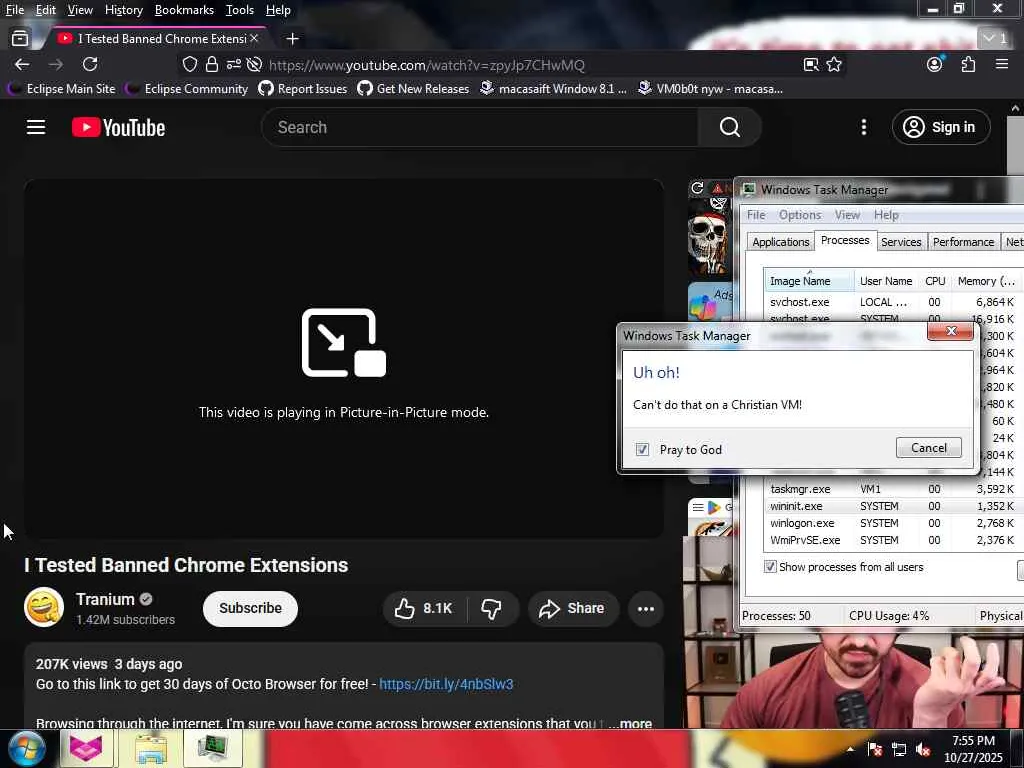
Task: Open the File menu in the browser
Action: pos(15,10)
